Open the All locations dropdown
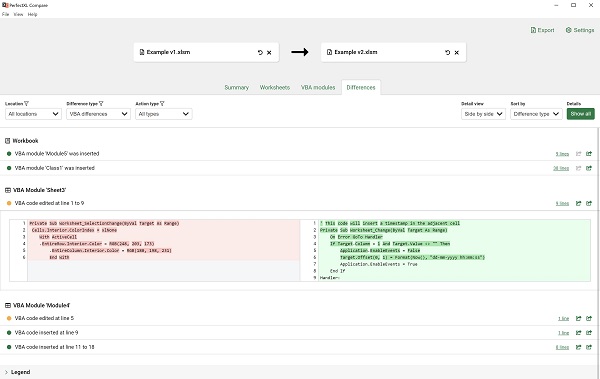Viewport: 600px width, 379px height. click(x=33, y=114)
